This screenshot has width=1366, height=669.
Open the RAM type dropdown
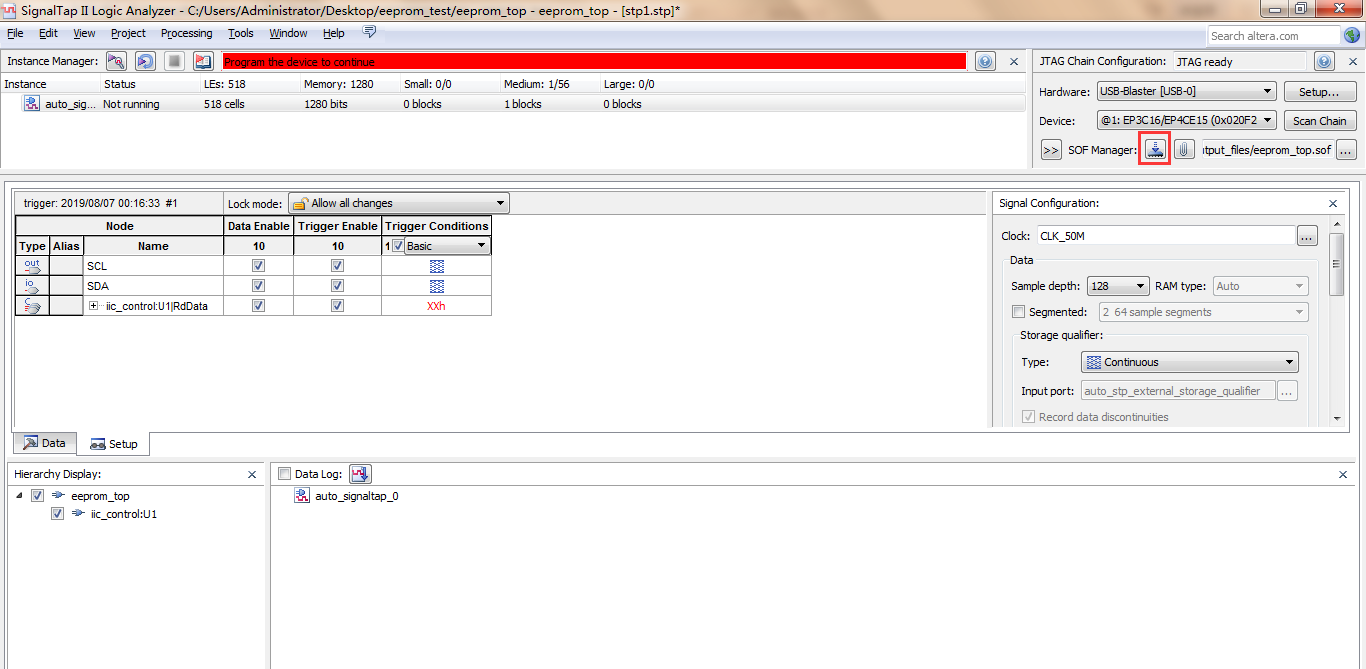(x=1260, y=286)
